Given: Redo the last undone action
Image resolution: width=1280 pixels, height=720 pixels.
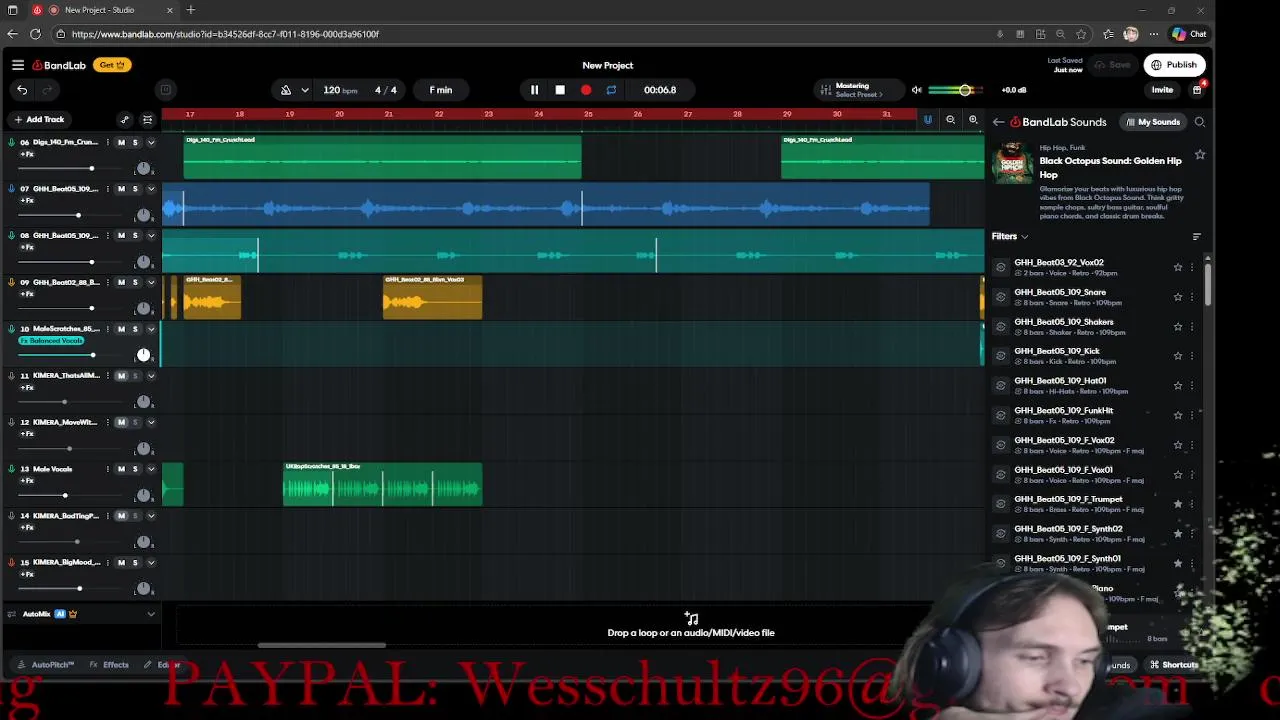Looking at the screenshot, I should (48, 90).
